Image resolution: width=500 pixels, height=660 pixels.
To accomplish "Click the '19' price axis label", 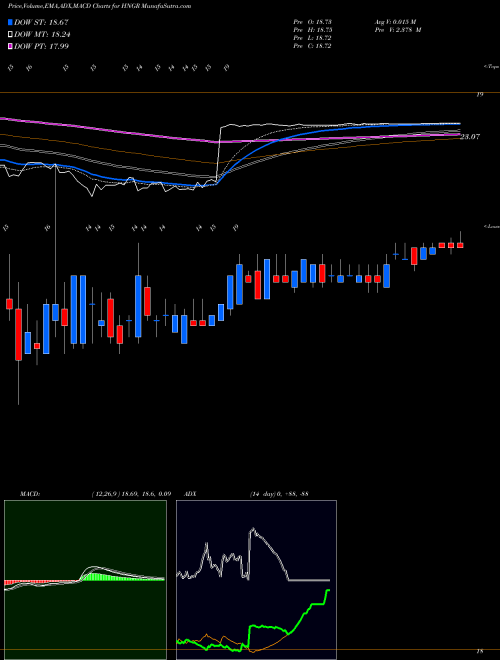I will (479, 95).
